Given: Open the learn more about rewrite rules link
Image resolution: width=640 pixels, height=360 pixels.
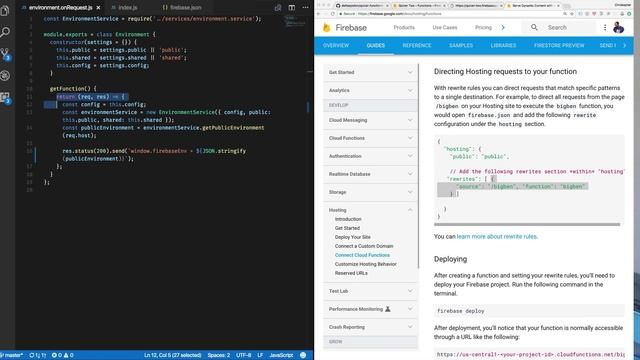Looking at the screenshot, I should point(497,236).
